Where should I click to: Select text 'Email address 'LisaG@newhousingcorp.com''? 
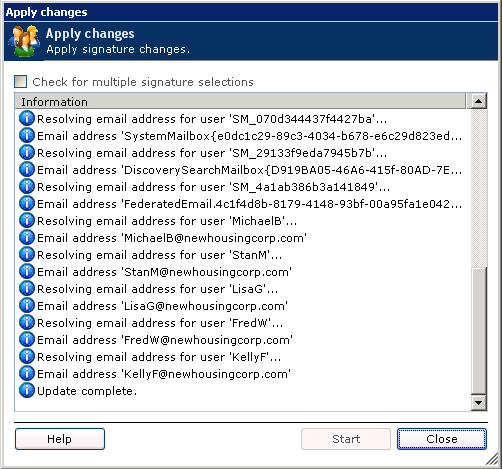click(x=162, y=306)
